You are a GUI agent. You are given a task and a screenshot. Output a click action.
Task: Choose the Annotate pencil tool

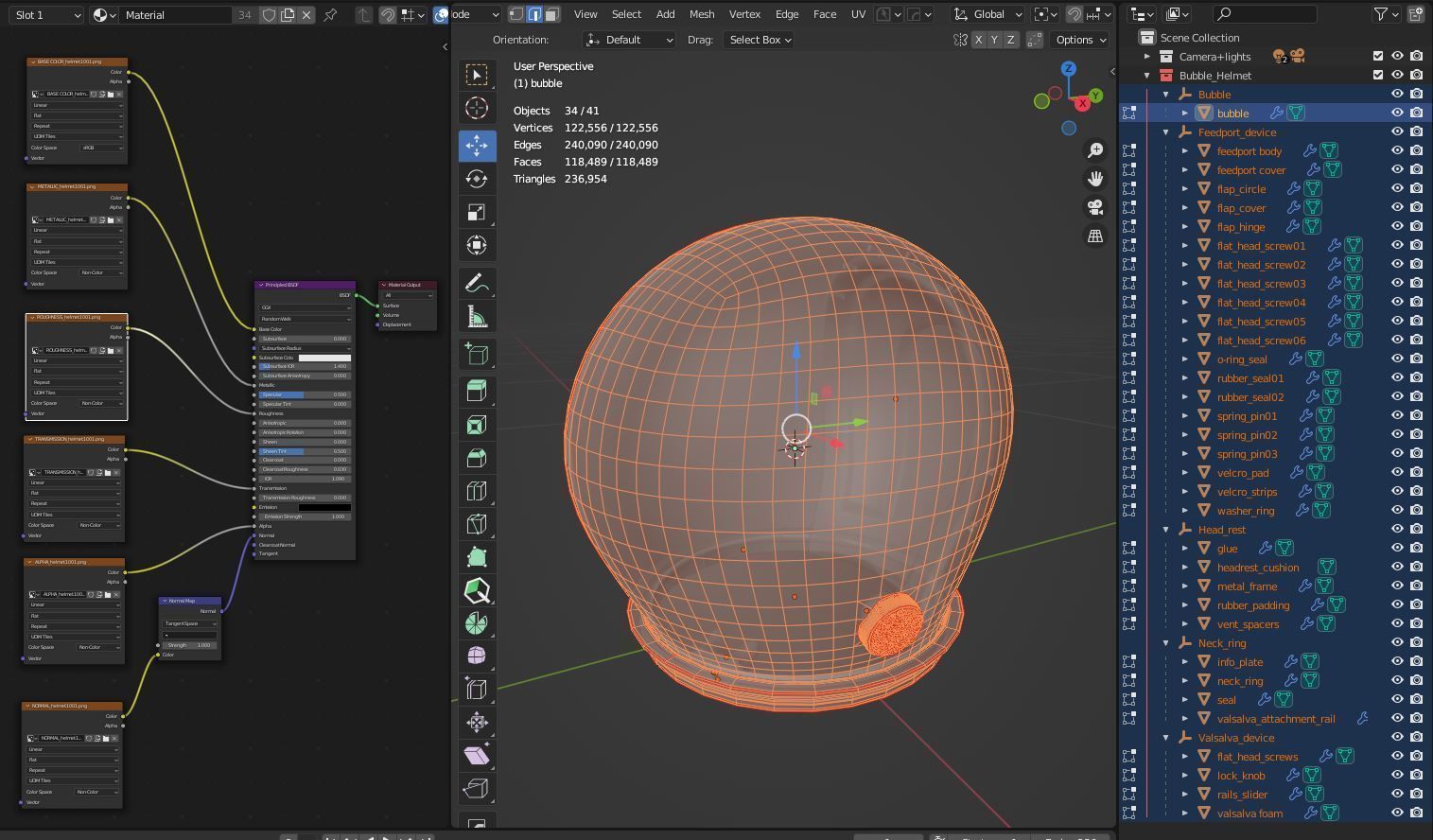pos(477,283)
